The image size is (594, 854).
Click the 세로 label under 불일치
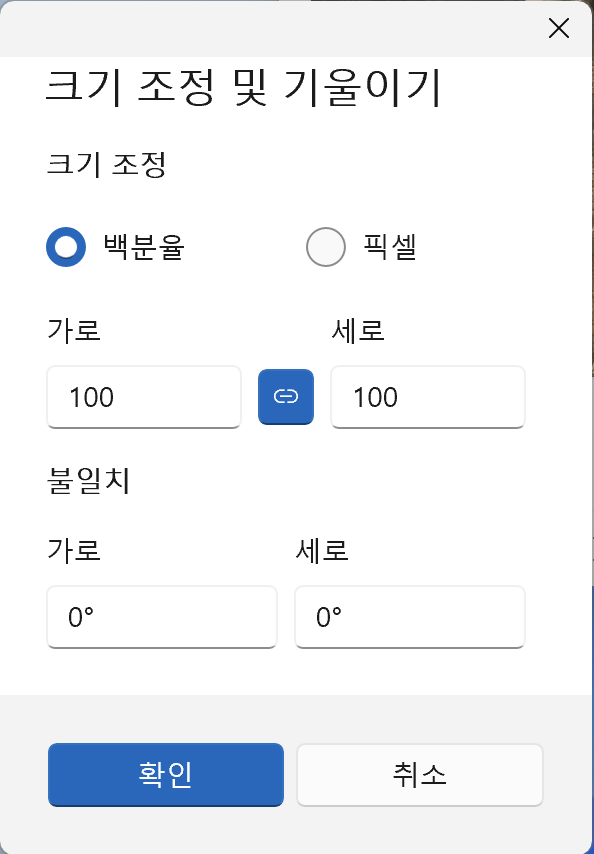click(x=322, y=550)
